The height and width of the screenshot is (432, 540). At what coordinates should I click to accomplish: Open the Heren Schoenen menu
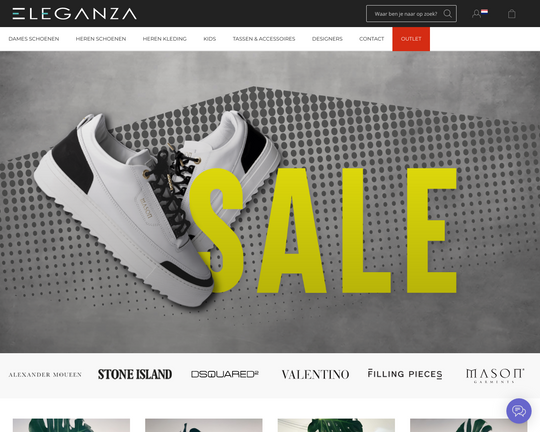click(101, 39)
